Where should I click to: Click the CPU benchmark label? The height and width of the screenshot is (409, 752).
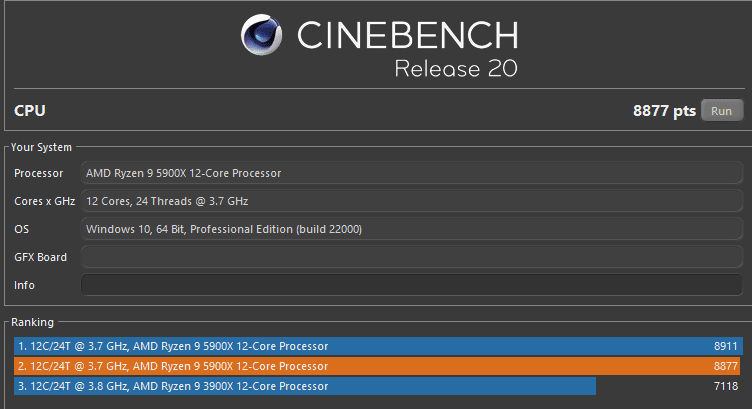click(30, 111)
